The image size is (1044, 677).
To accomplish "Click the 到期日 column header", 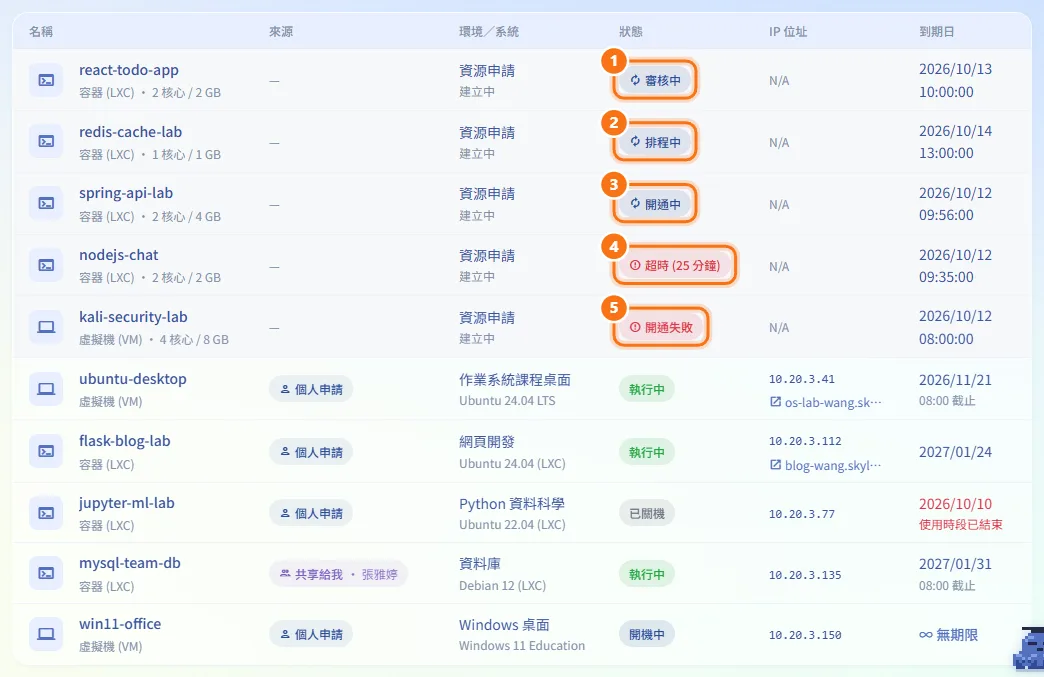I will 937,31.
